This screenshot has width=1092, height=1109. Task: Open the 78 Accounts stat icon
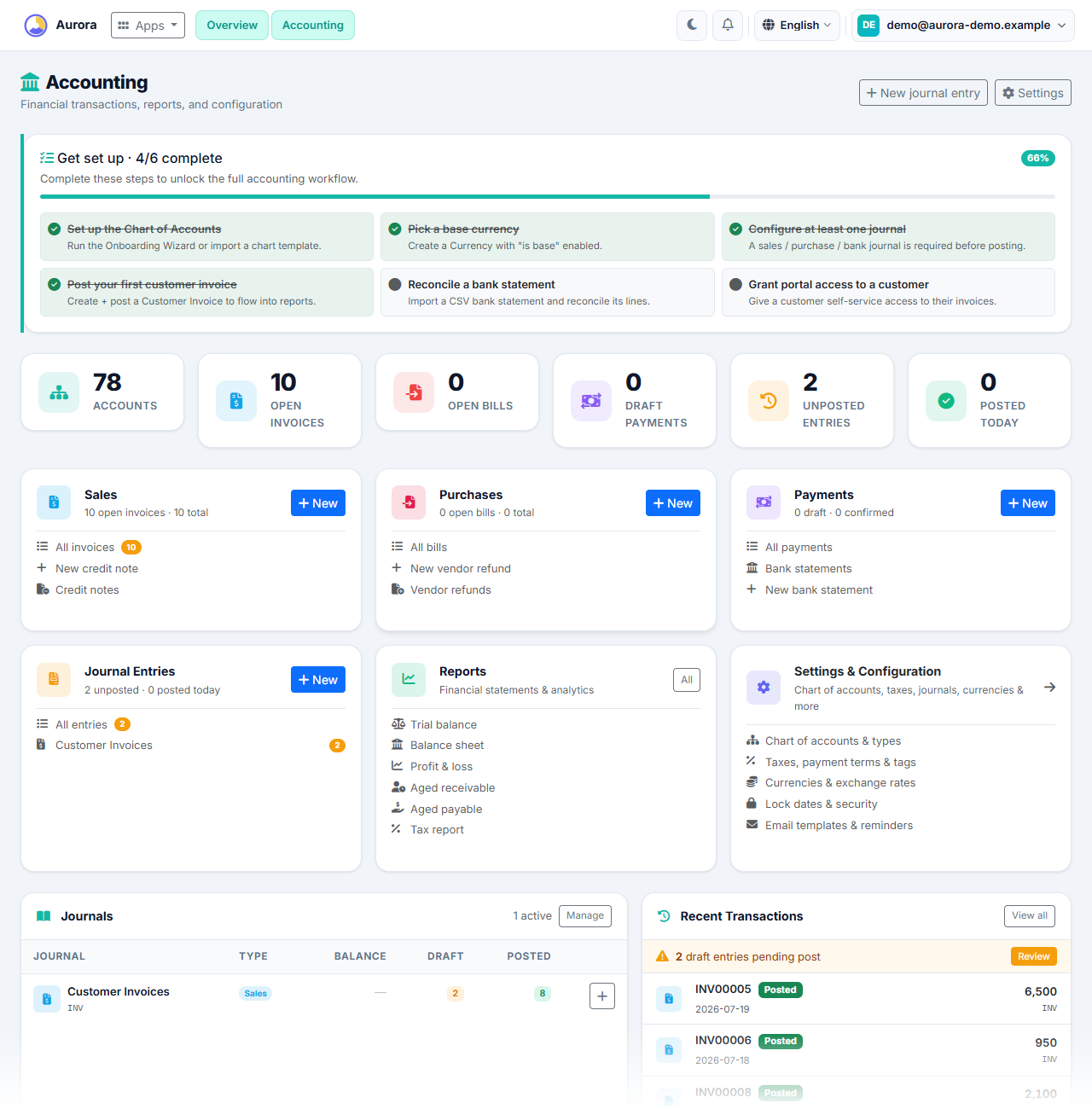pos(59,392)
